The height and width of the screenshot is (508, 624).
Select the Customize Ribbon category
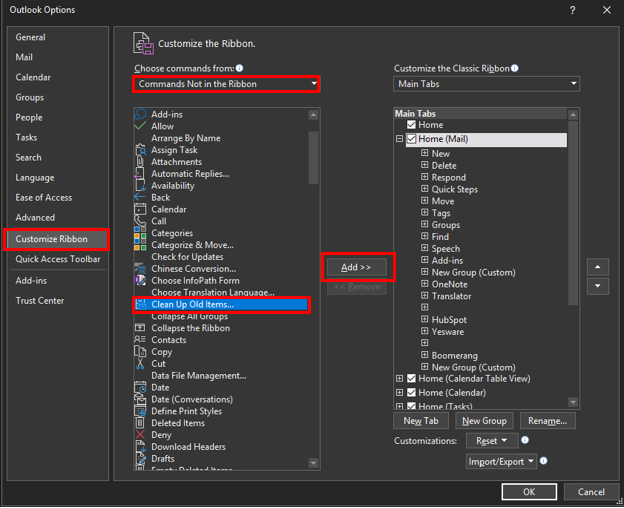[56, 239]
